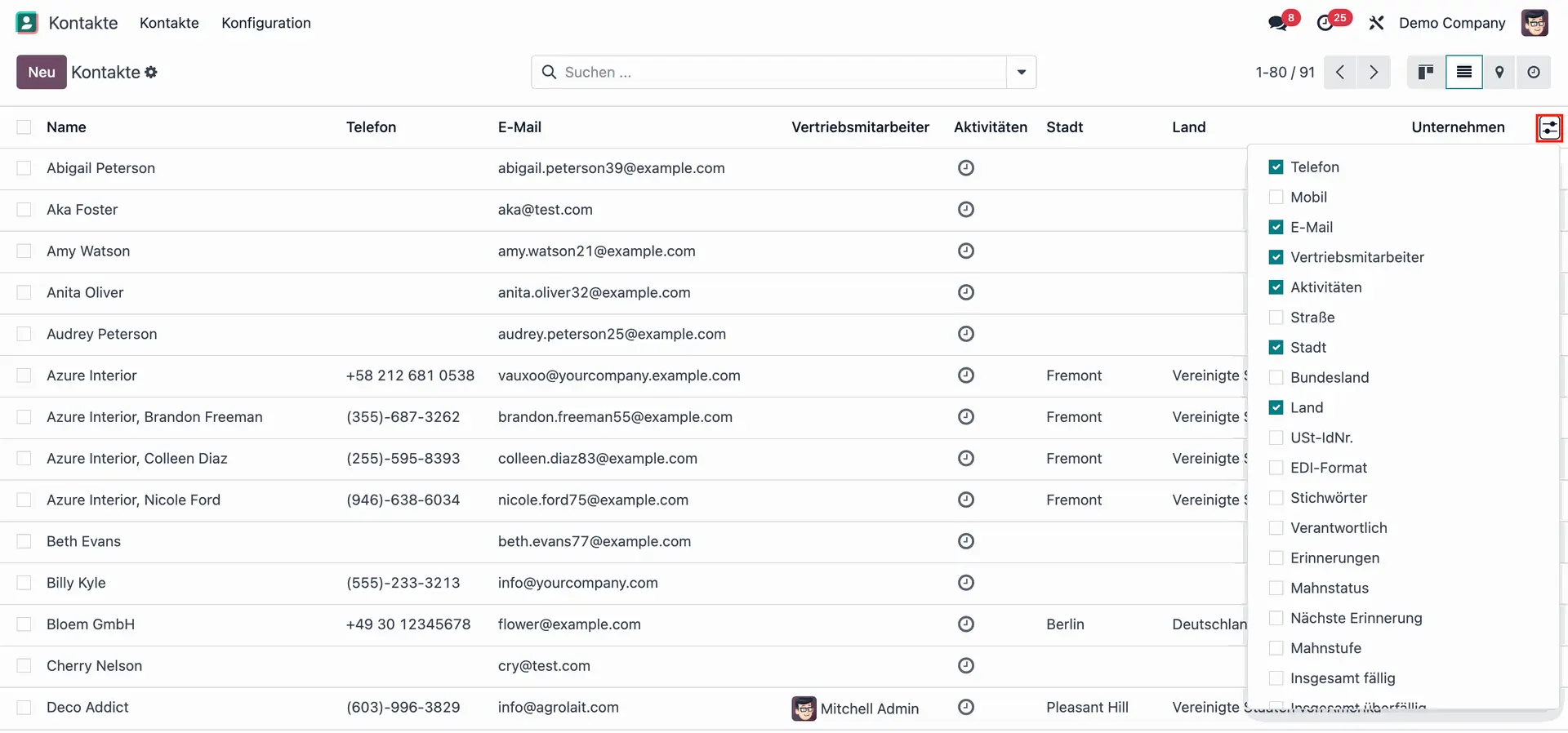Click in the Suchen search field
The width and height of the screenshot is (1568, 733).
click(776, 73)
